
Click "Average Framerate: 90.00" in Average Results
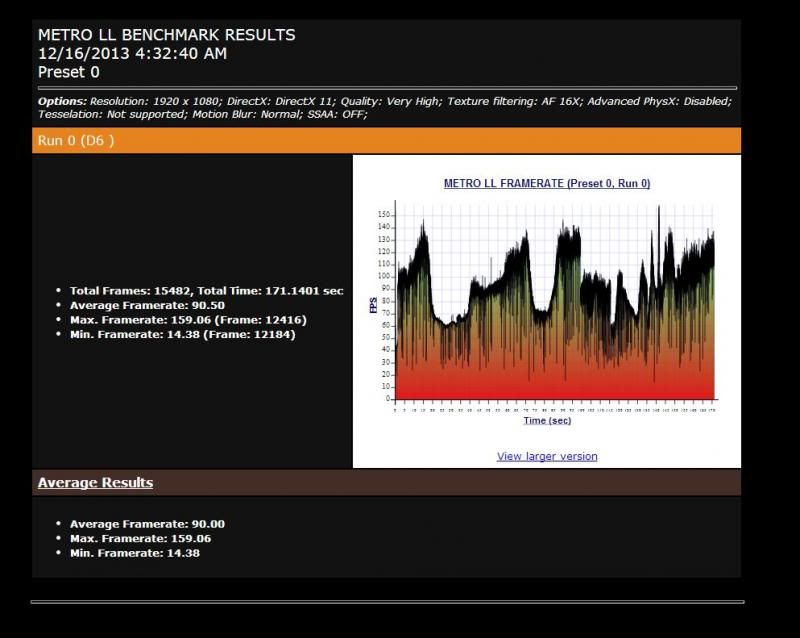pos(146,524)
